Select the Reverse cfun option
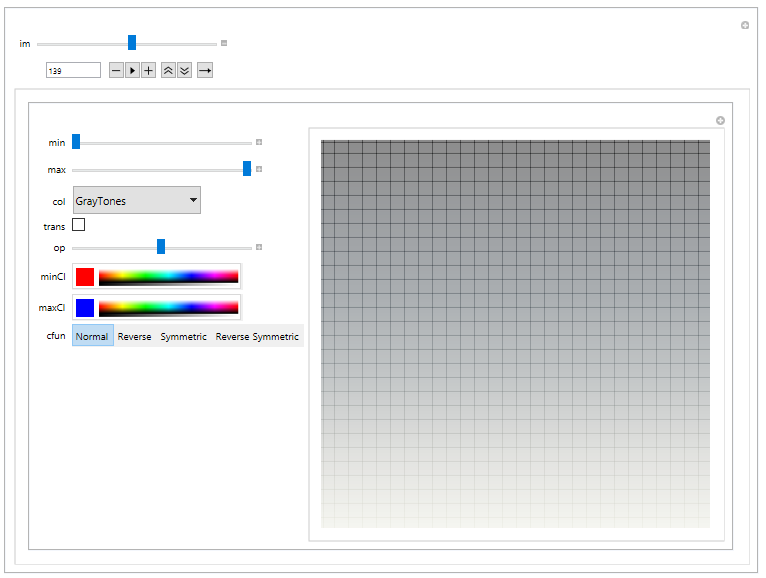This screenshot has width=766, height=578. [x=134, y=336]
